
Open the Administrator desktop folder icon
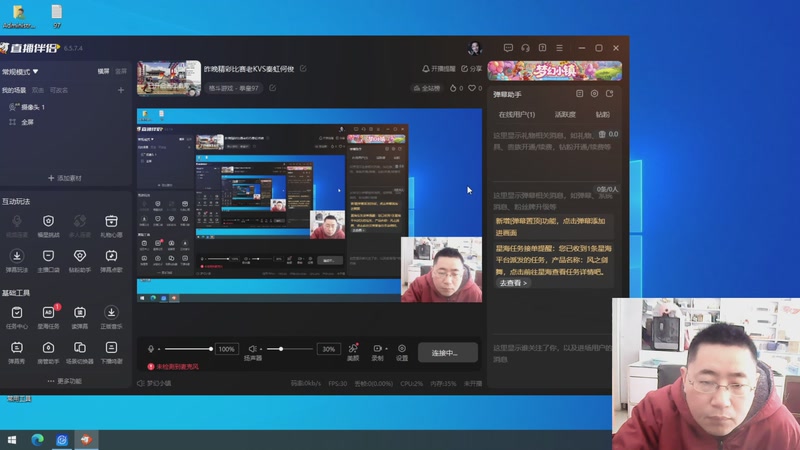pyautogui.click(x=19, y=15)
